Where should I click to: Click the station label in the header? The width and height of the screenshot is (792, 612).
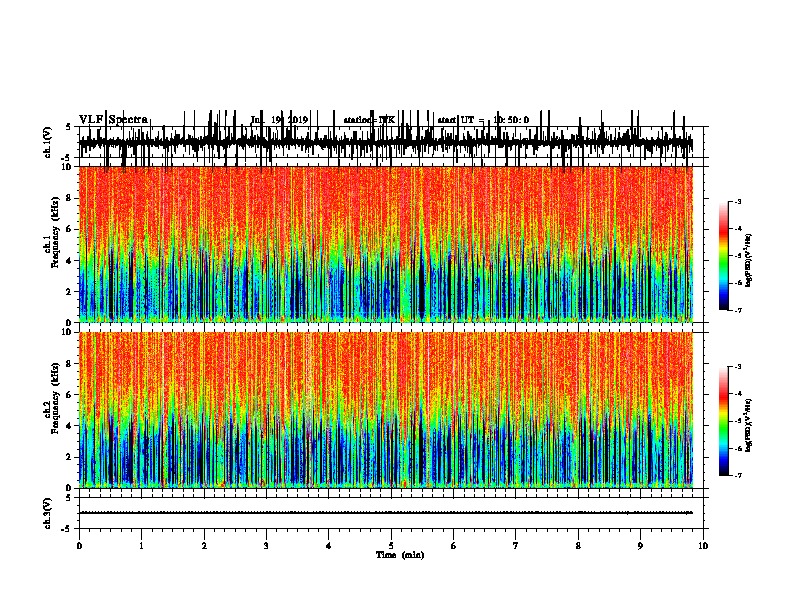369,120
